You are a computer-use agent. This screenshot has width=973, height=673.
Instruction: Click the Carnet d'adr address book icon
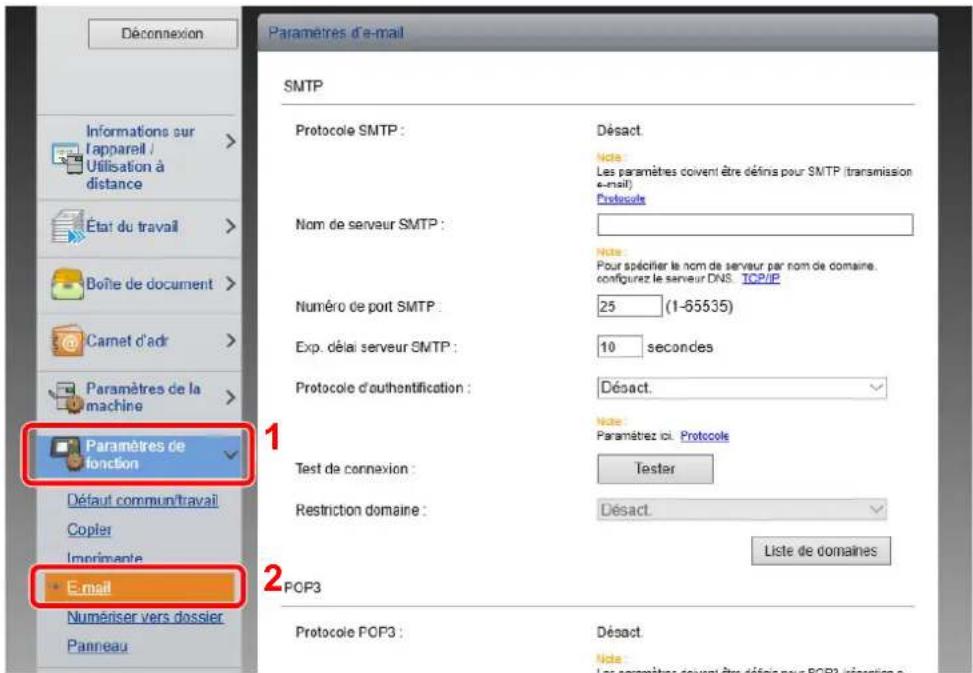67,341
